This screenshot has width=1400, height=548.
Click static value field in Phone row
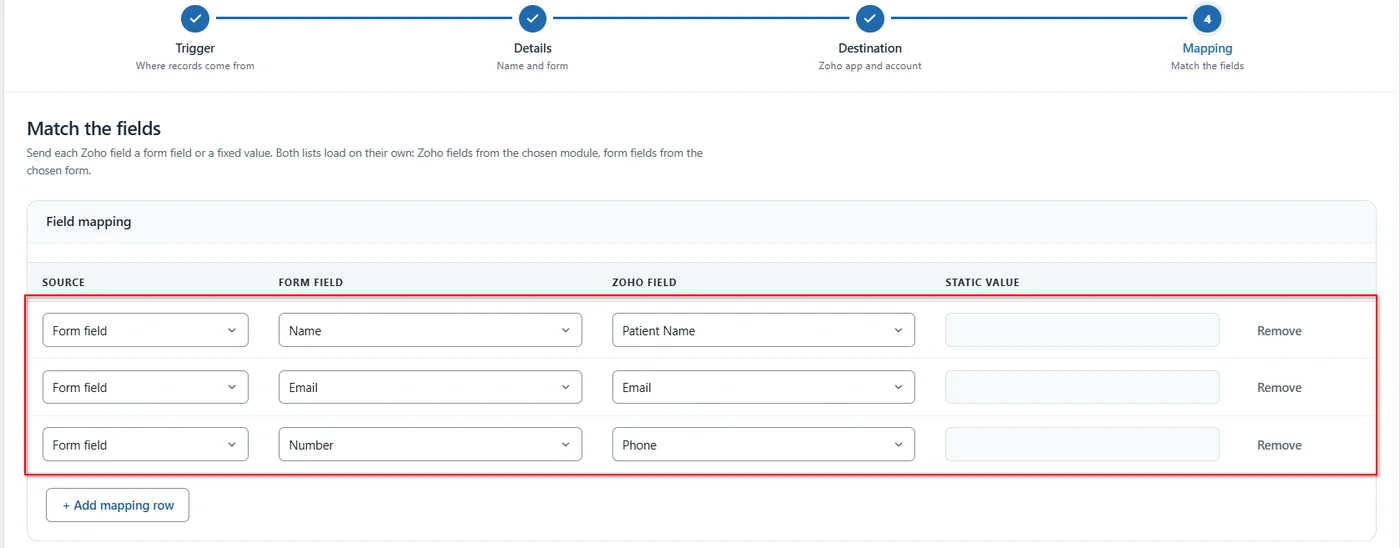click(x=1082, y=444)
